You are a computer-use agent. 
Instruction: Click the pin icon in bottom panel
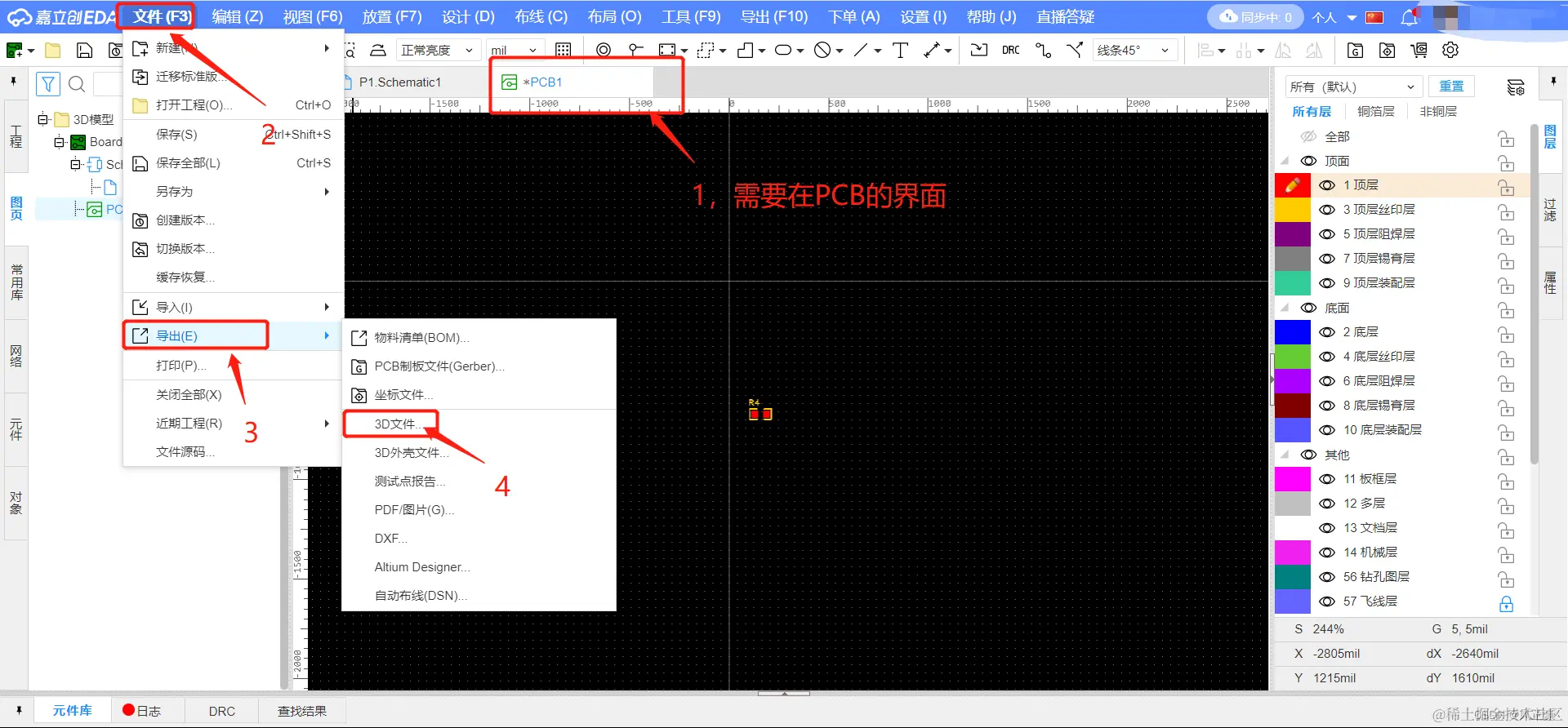pos(19,710)
